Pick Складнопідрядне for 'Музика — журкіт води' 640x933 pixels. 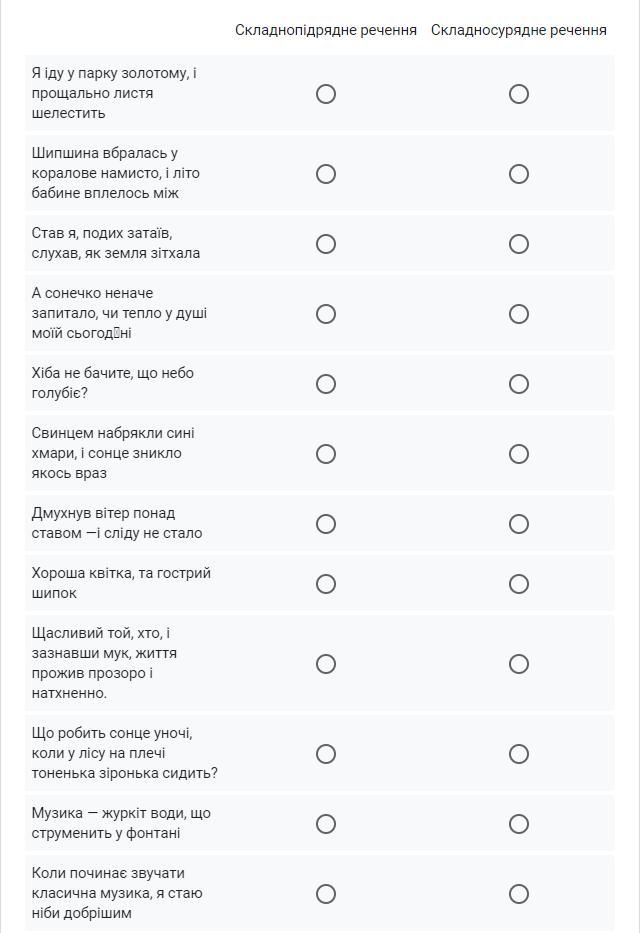(x=326, y=824)
